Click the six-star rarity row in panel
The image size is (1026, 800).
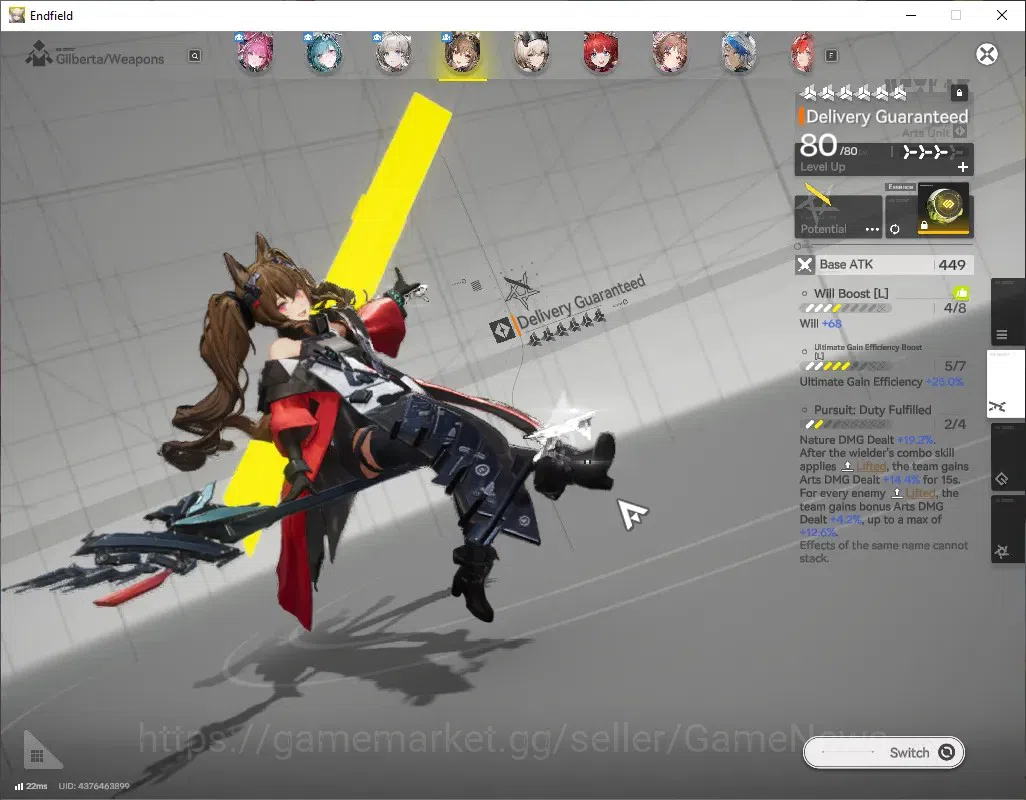tap(854, 94)
